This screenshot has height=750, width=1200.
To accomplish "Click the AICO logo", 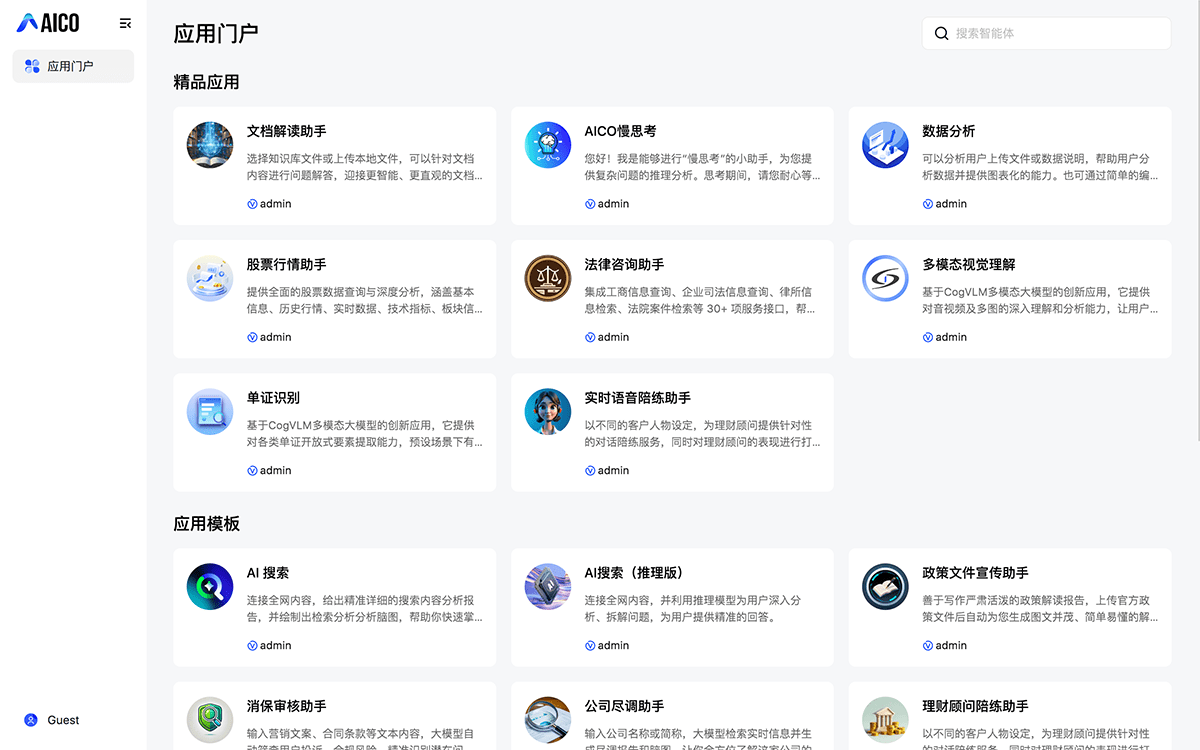I will tap(48, 22).
